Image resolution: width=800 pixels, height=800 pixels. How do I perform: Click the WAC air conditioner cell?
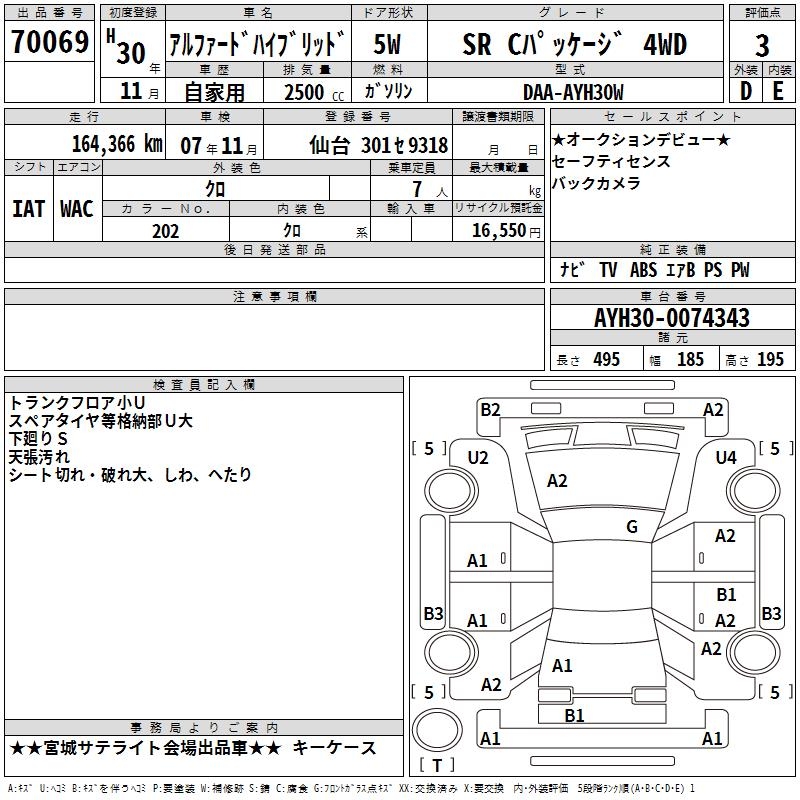click(76, 208)
